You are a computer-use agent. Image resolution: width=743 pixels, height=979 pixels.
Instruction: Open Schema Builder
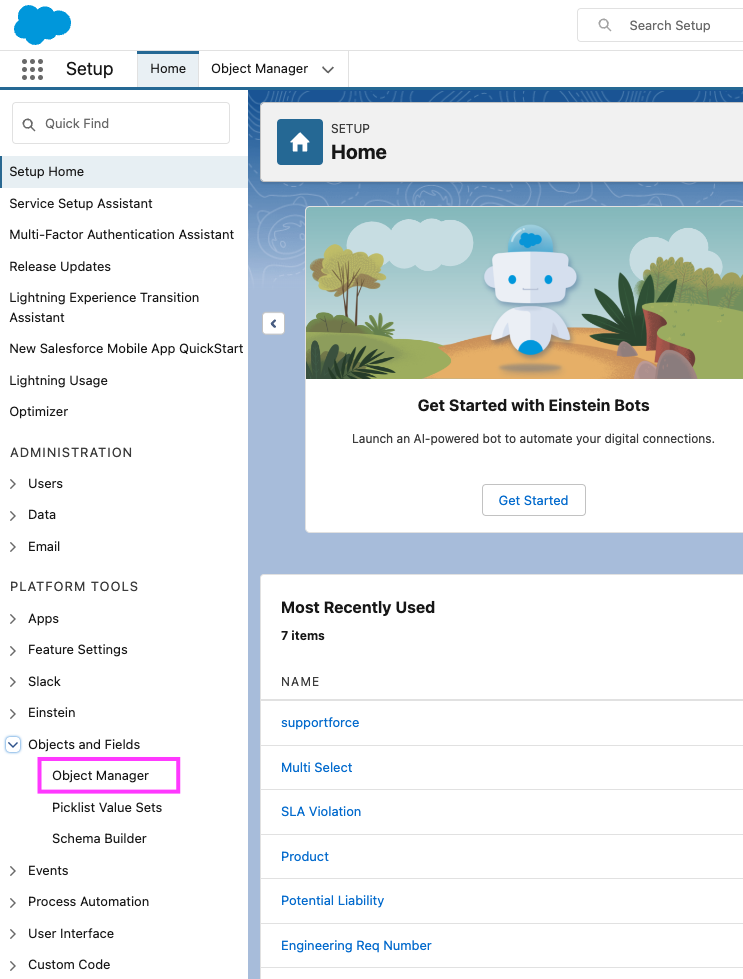point(99,839)
